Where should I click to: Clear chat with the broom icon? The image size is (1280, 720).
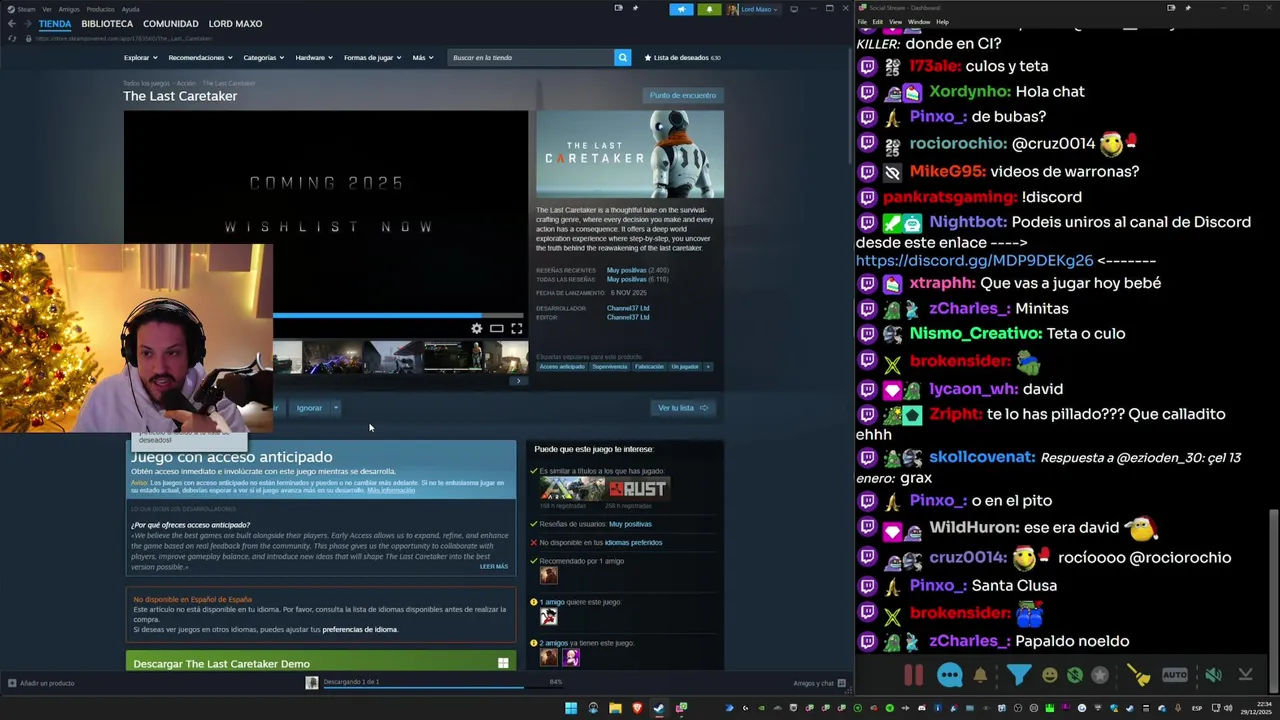1139,675
